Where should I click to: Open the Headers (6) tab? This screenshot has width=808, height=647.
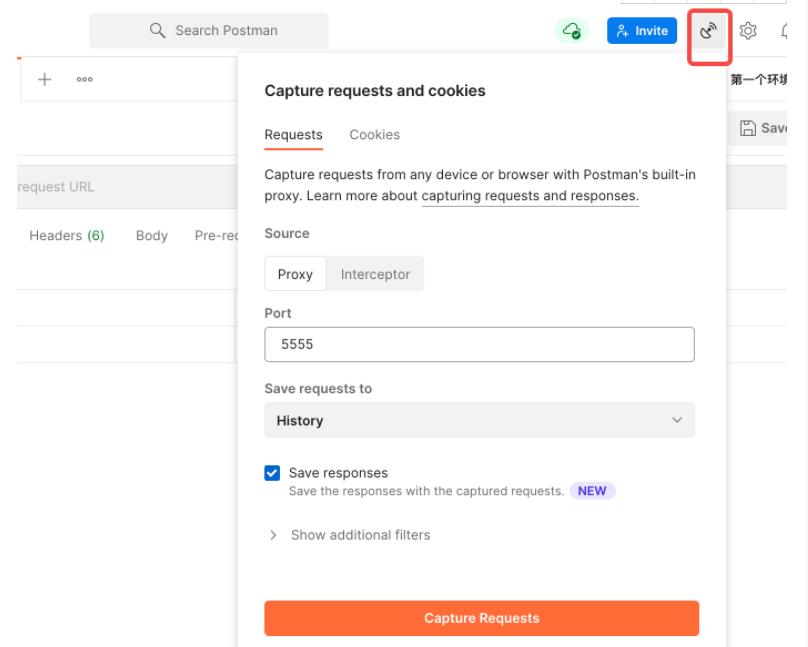(67, 236)
